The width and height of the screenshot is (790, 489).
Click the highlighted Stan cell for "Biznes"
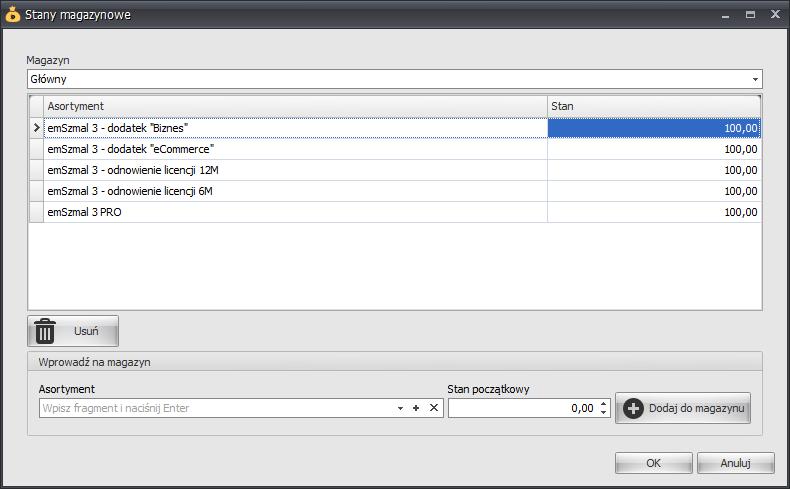click(x=654, y=128)
